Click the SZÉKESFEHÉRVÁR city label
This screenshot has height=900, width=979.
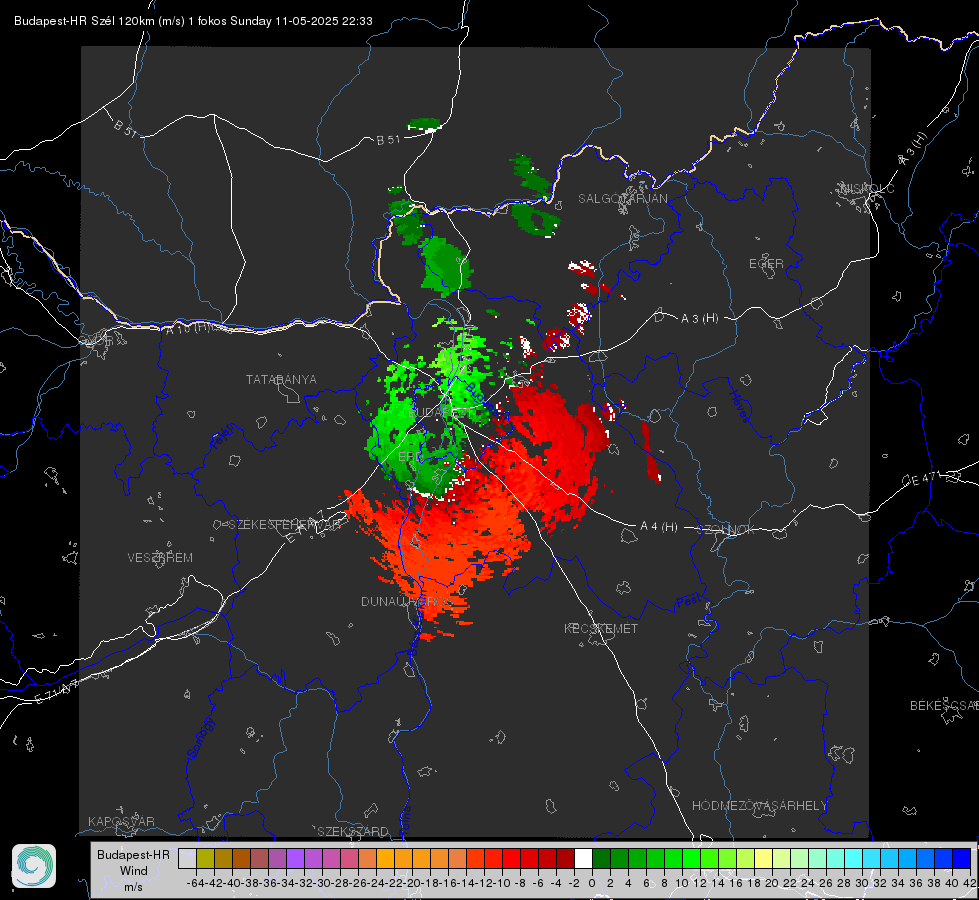pos(286,525)
